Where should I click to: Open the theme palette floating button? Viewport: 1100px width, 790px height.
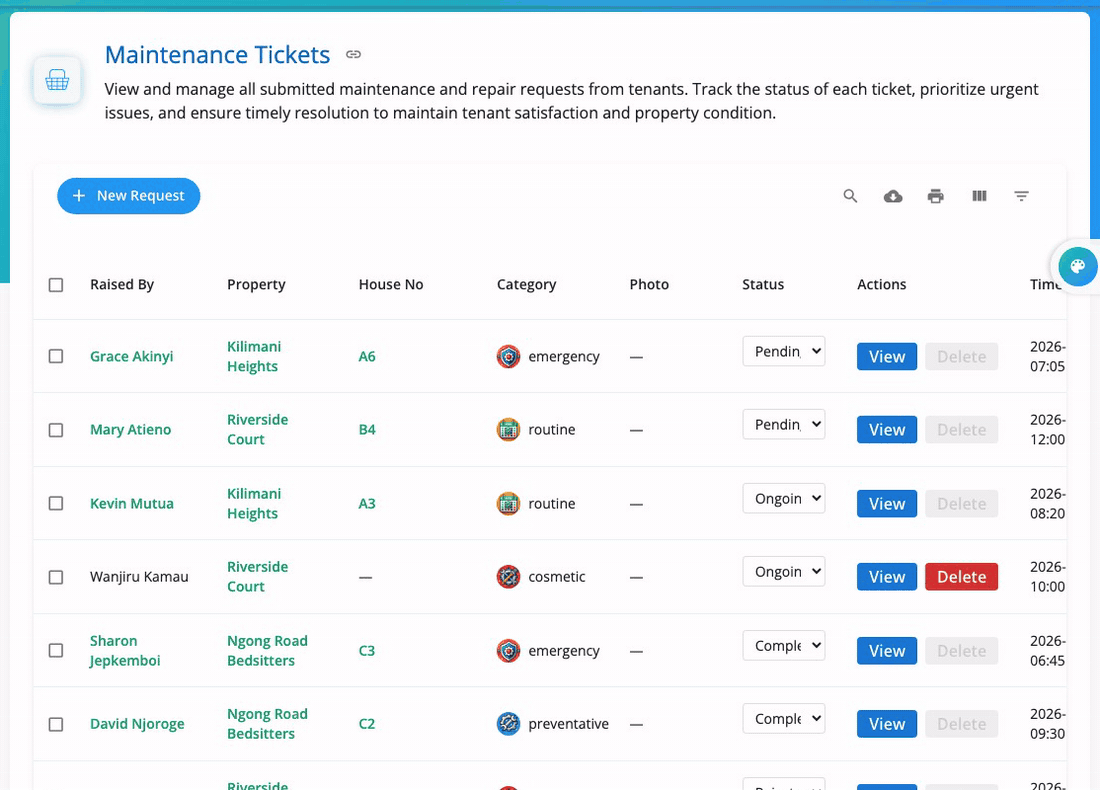click(x=1078, y=267)
